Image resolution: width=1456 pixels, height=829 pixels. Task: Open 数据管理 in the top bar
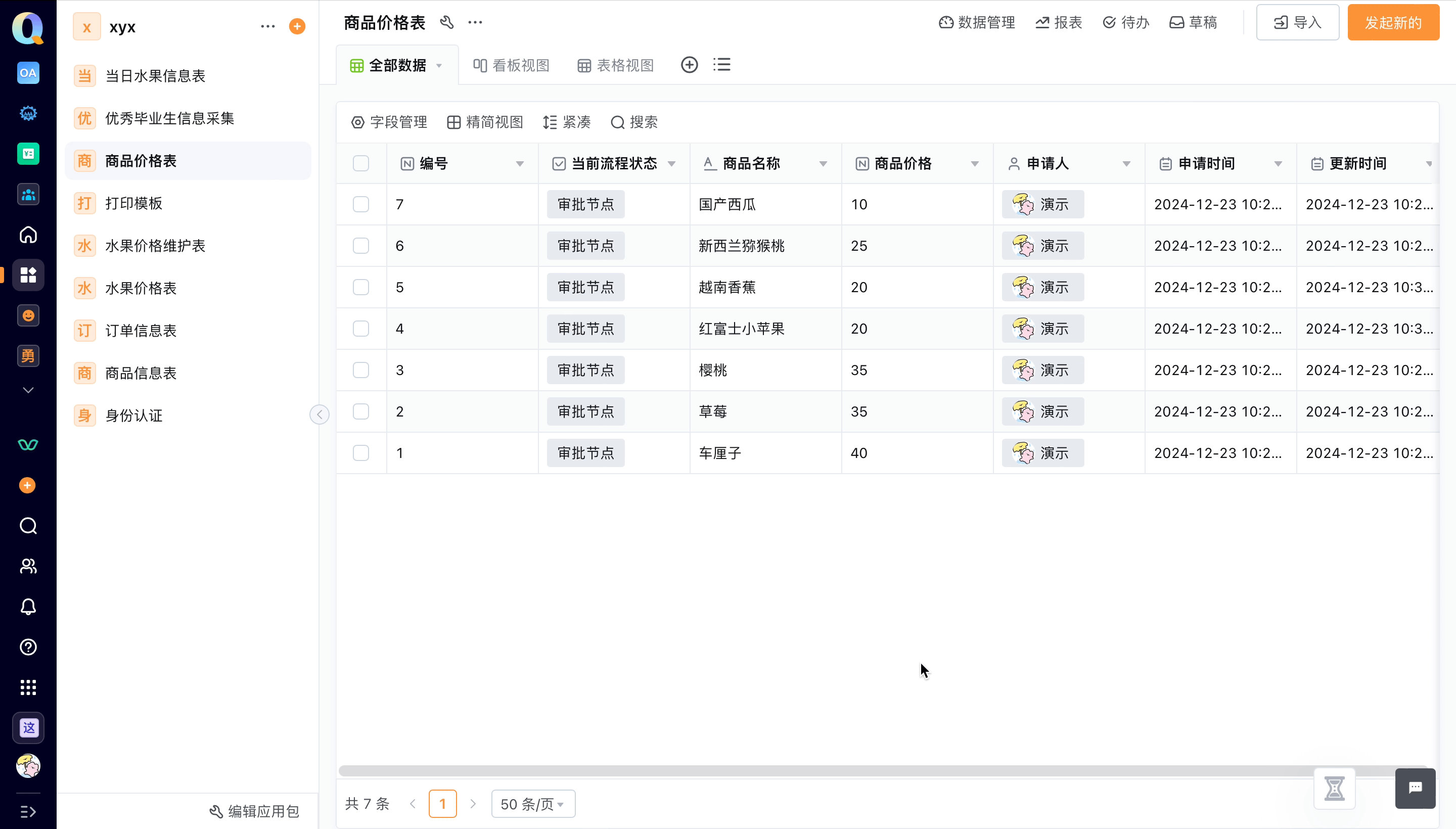977,22
